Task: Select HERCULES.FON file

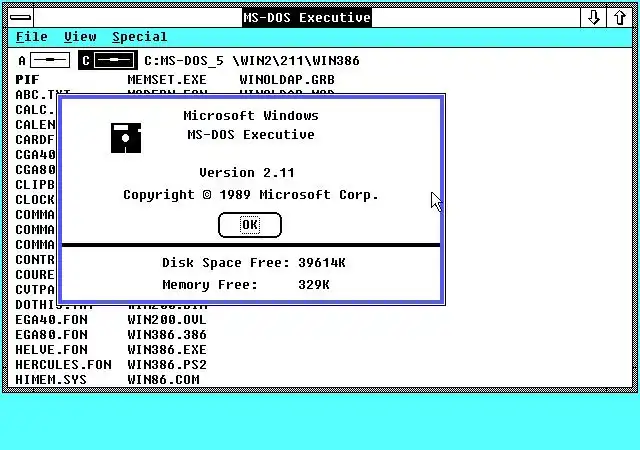Action: (63, 365)
